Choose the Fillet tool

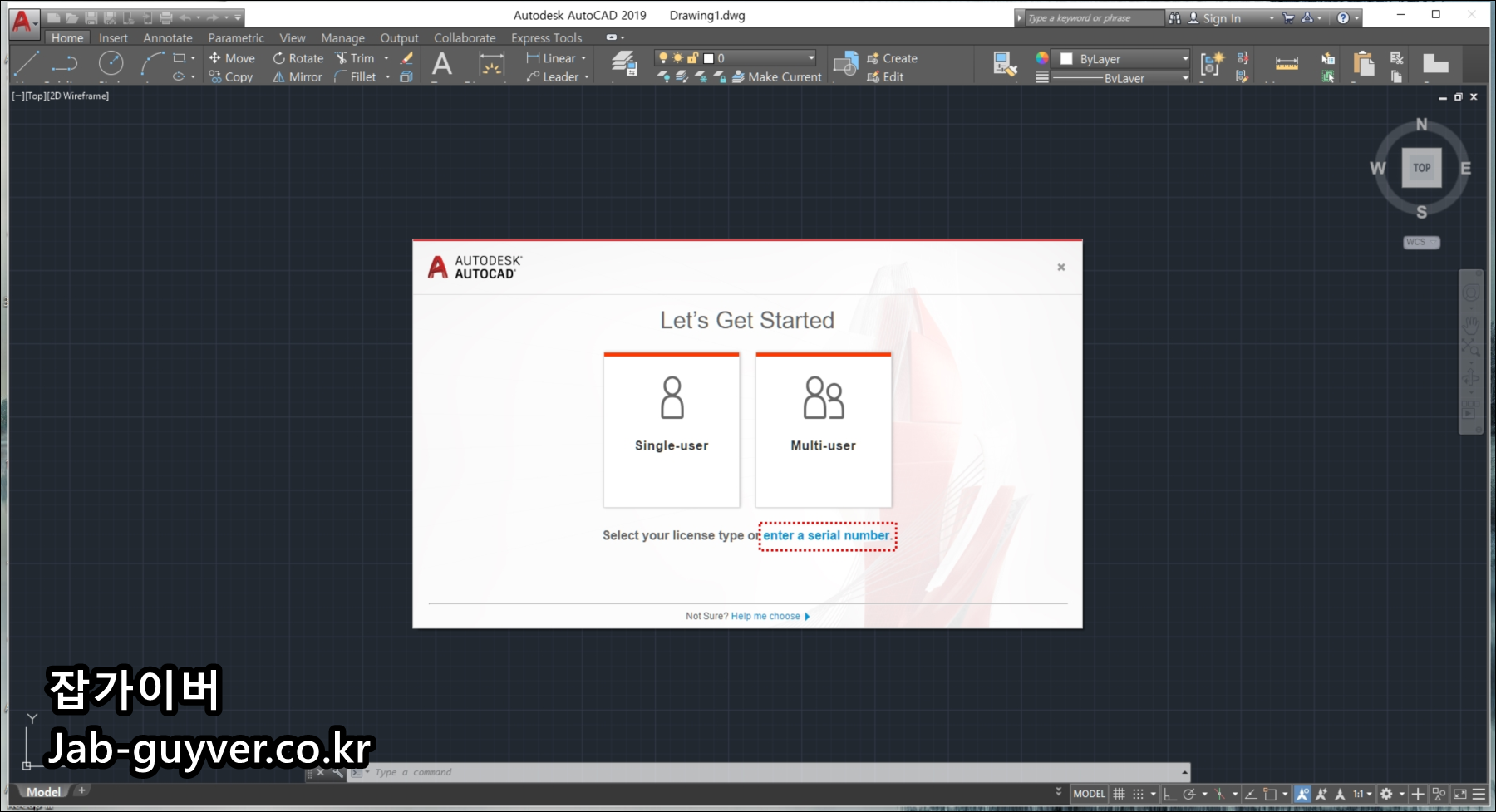point(355,76)
